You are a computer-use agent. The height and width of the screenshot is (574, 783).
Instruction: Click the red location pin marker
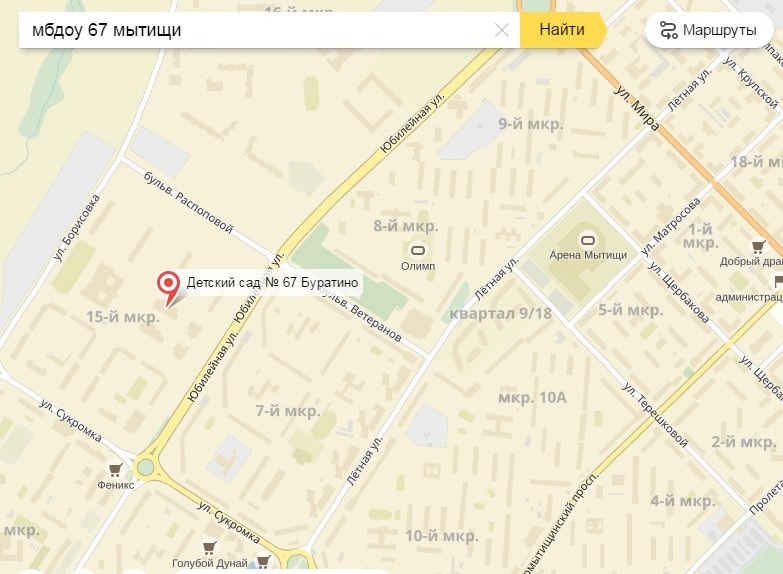point(169,287)
